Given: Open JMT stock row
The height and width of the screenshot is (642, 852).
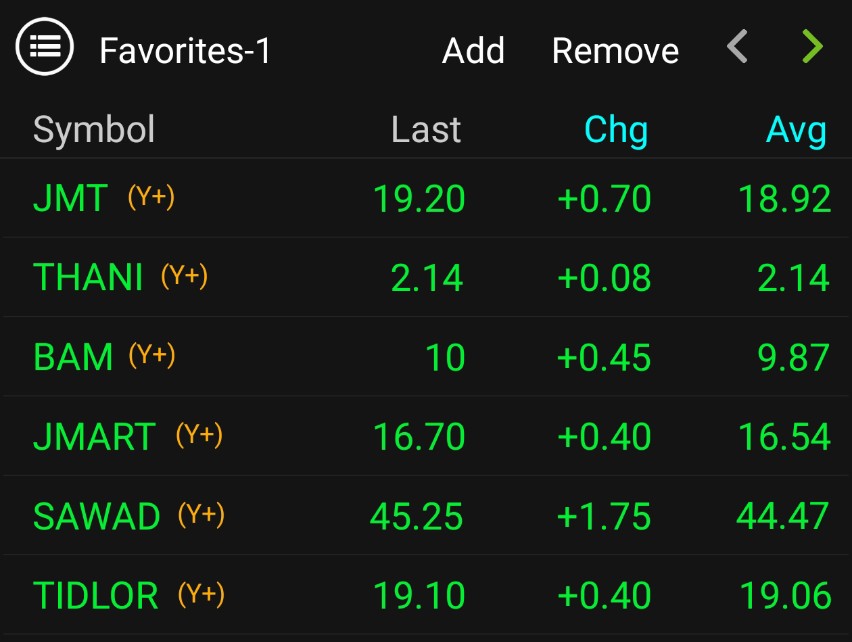Looking at the screenshot, I should [426, 198].
